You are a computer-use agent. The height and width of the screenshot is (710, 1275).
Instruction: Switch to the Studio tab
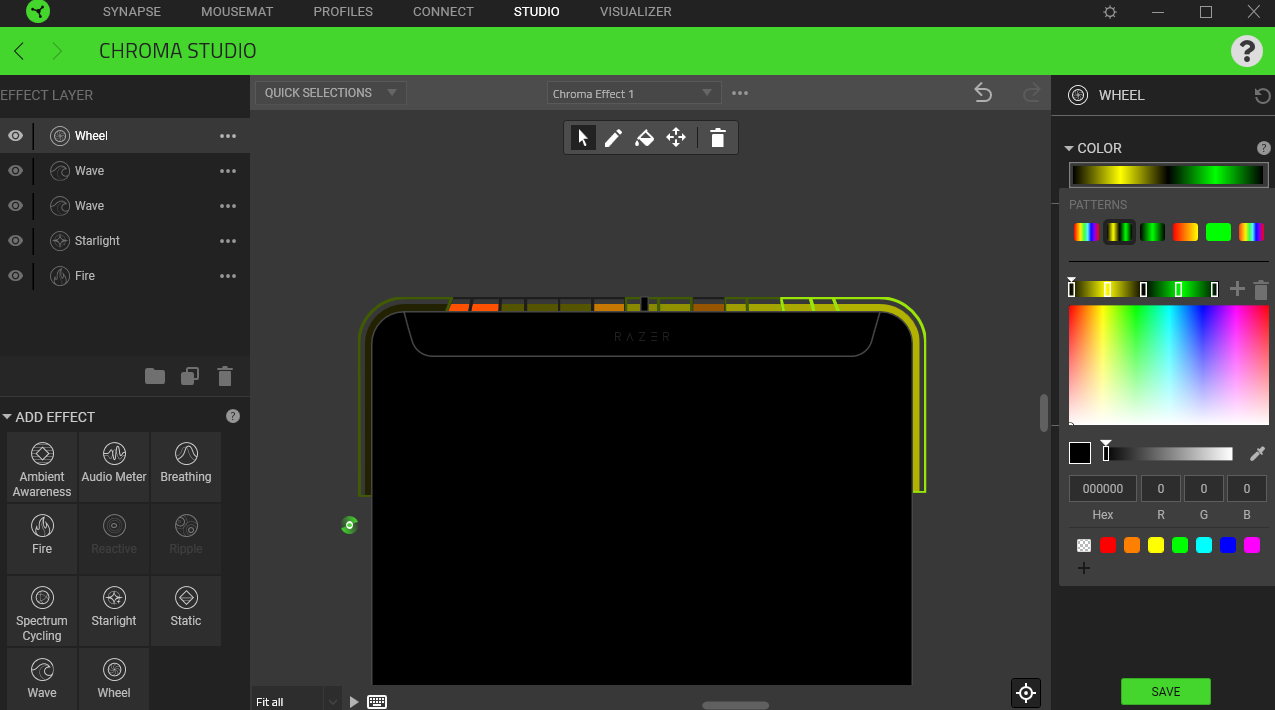[x=537, y=12]
